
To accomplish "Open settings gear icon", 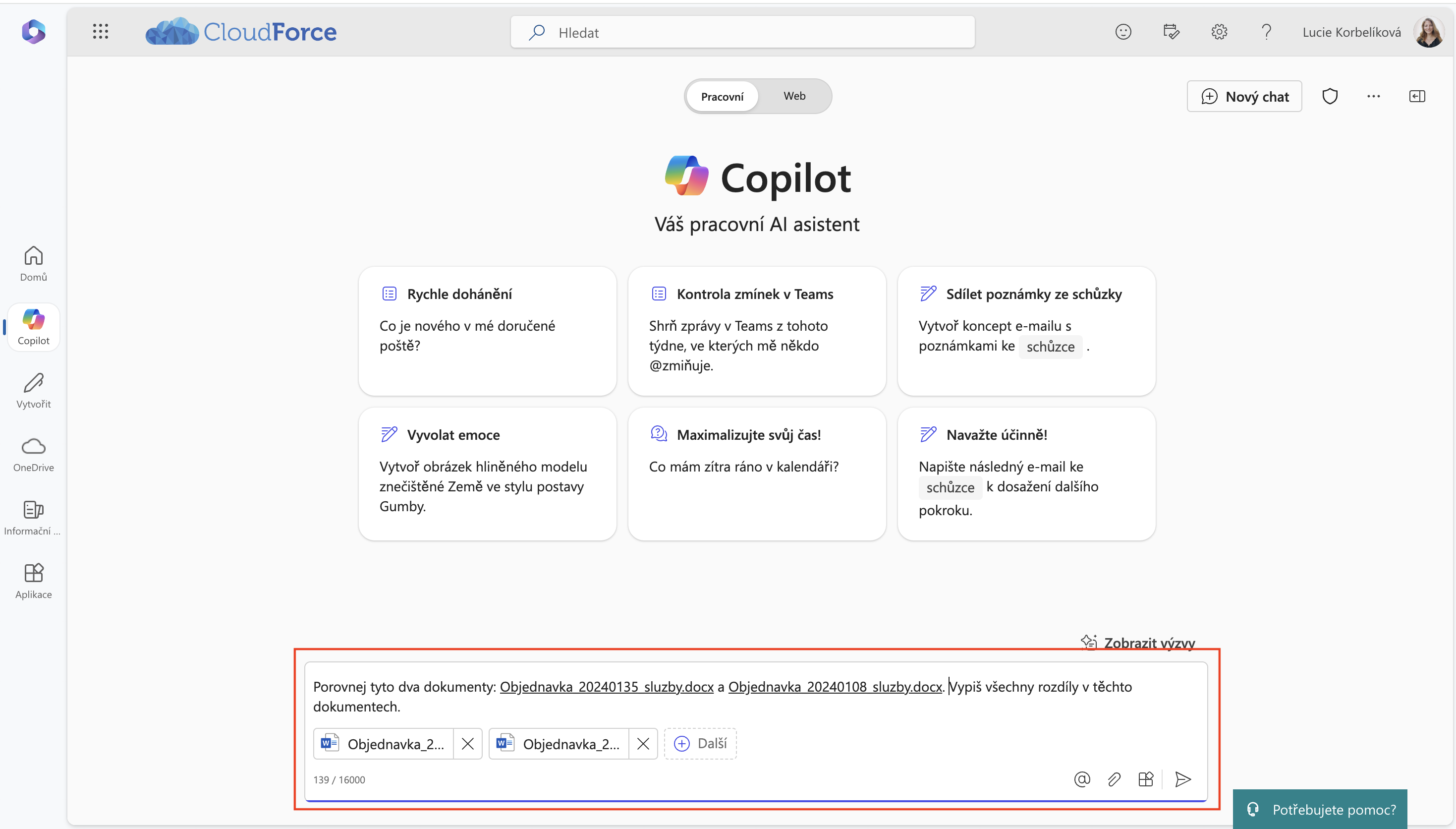I will [1219, 32].
